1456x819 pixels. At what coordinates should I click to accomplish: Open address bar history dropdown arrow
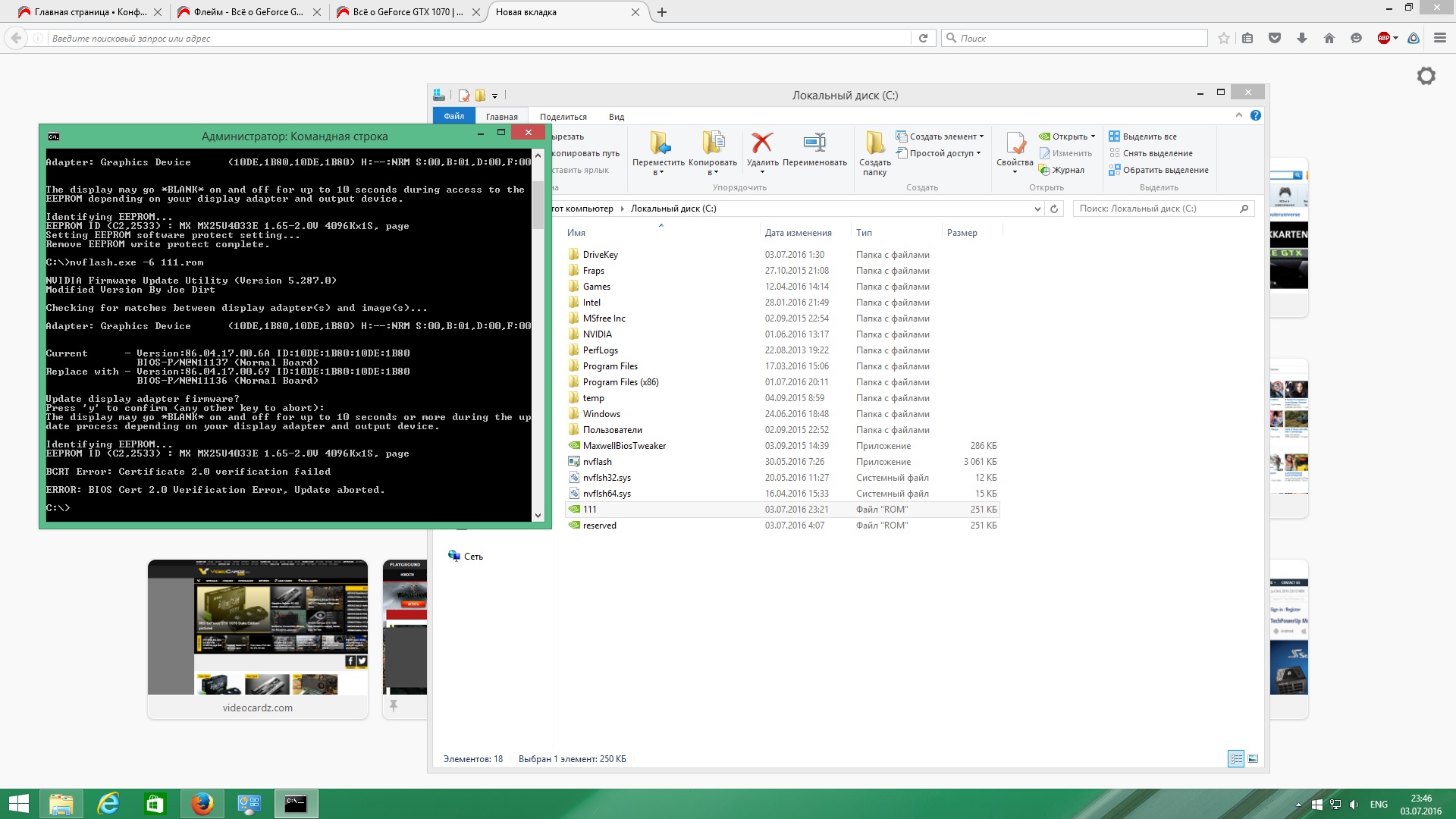coord(1037,209)
